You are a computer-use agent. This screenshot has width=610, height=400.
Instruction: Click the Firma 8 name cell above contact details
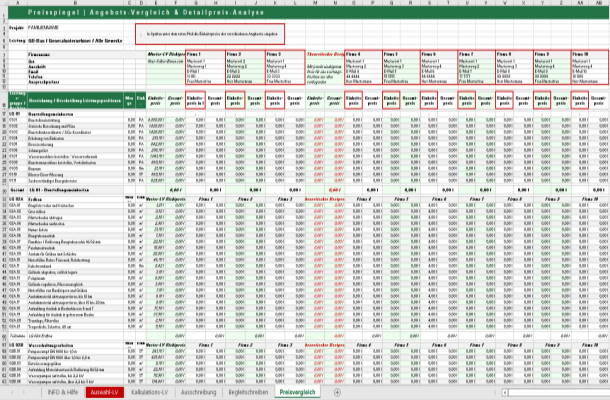[x=515, y=54]
